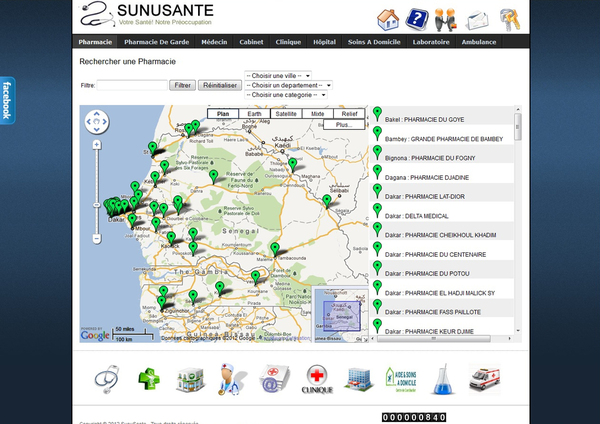This screenshot has width=600, height=424.
Task: Open the Pharmacie De Garde menu tab
Action: [157, 42]
